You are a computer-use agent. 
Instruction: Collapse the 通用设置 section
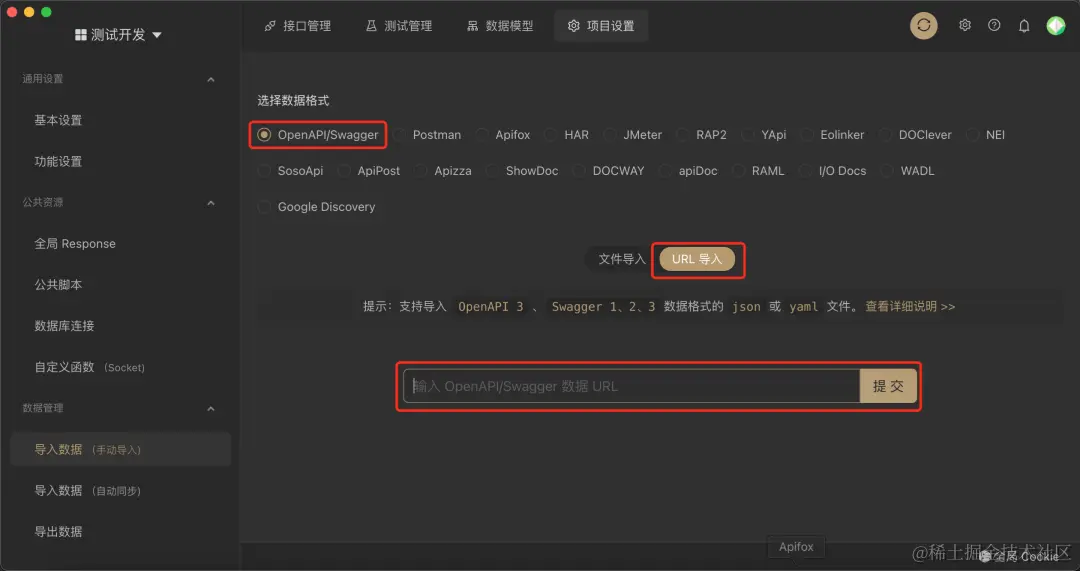pyautogui.click(x=211, y=79)
